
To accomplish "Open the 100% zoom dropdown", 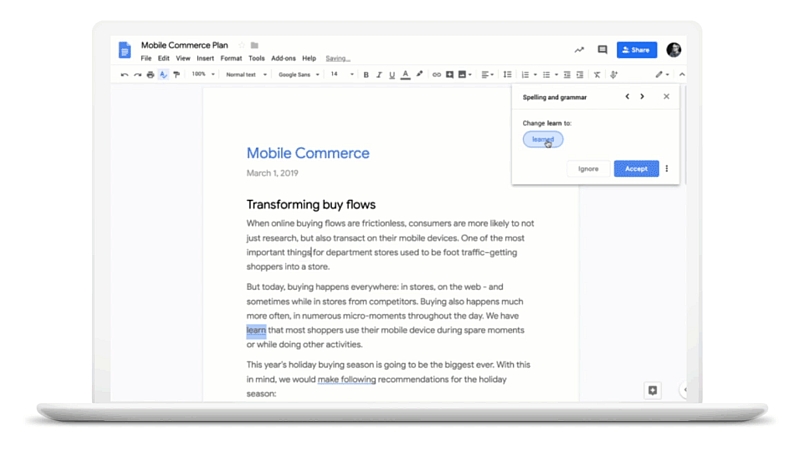I will click(x=203, y=74).
